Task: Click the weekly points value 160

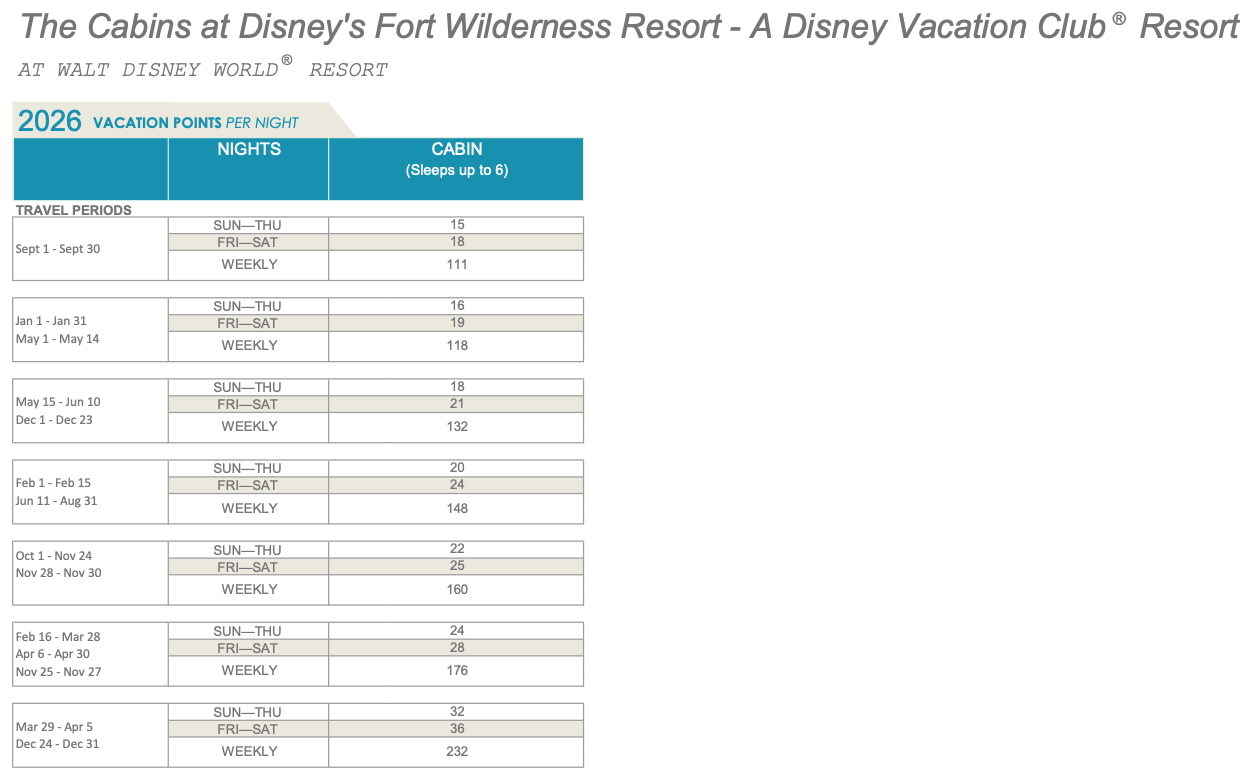Action: tap(457, 590)
